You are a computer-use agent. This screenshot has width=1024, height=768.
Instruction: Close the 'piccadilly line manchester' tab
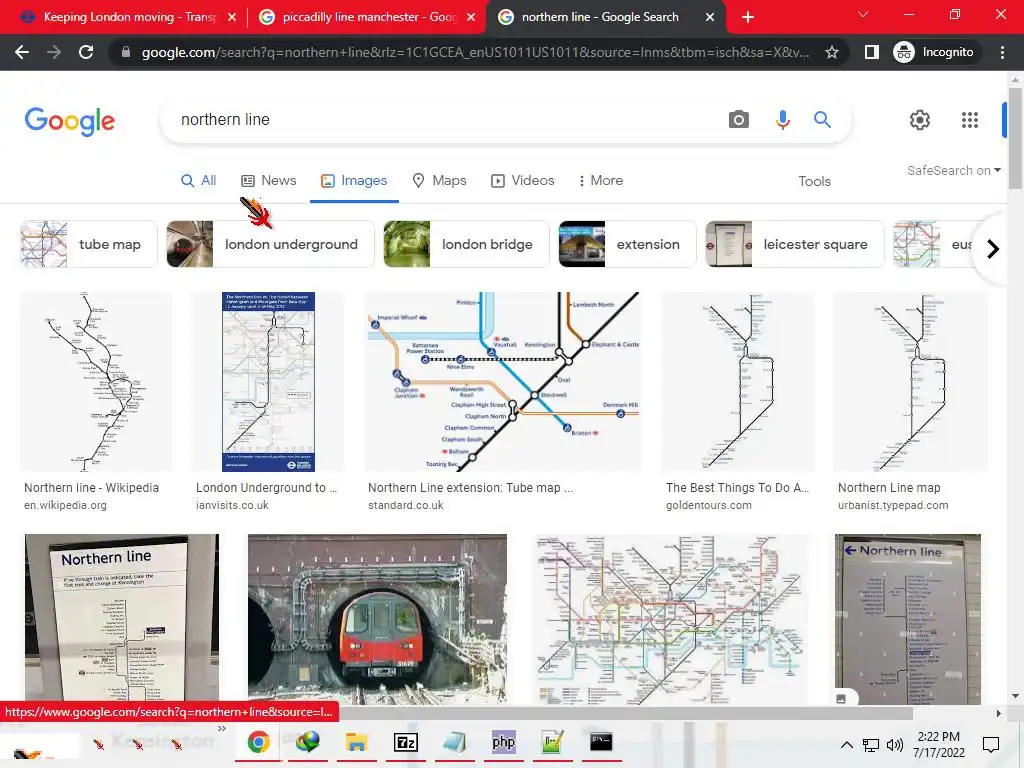click(x=471, y=17)
